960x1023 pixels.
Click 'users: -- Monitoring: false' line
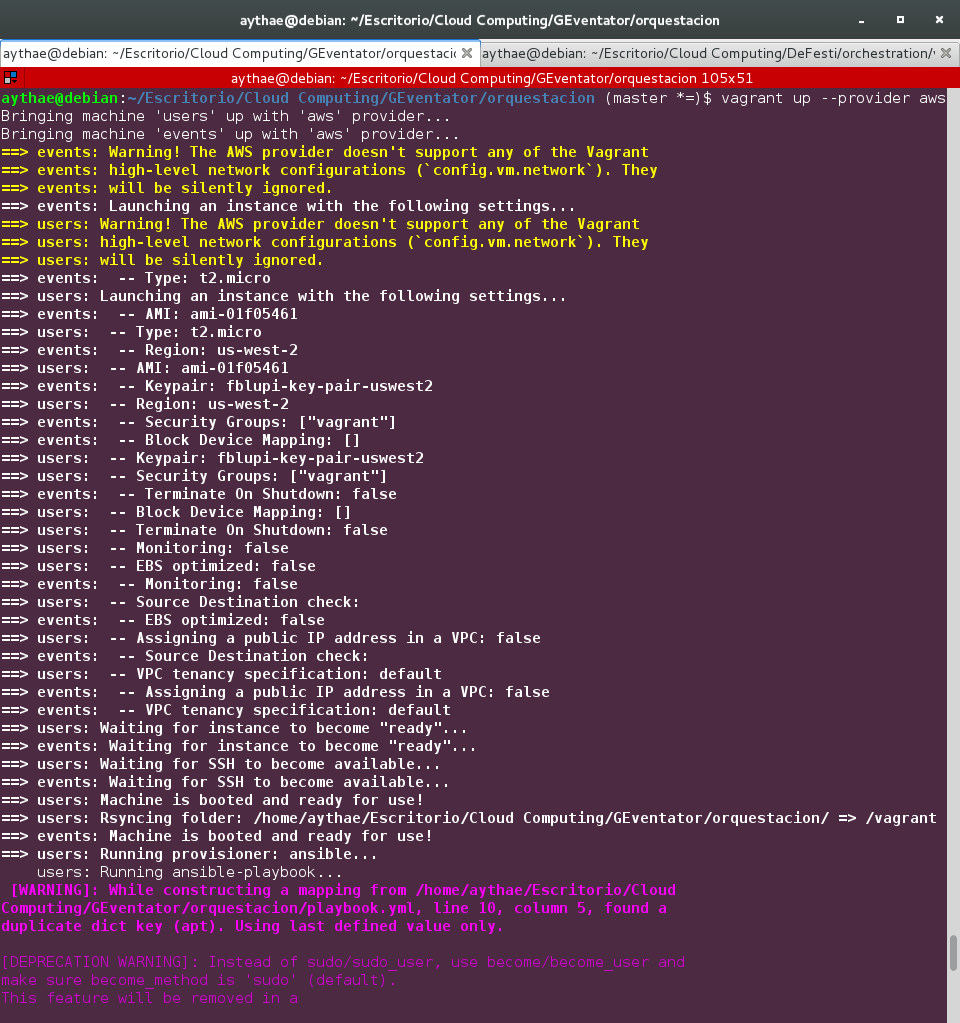click(145, 548)
